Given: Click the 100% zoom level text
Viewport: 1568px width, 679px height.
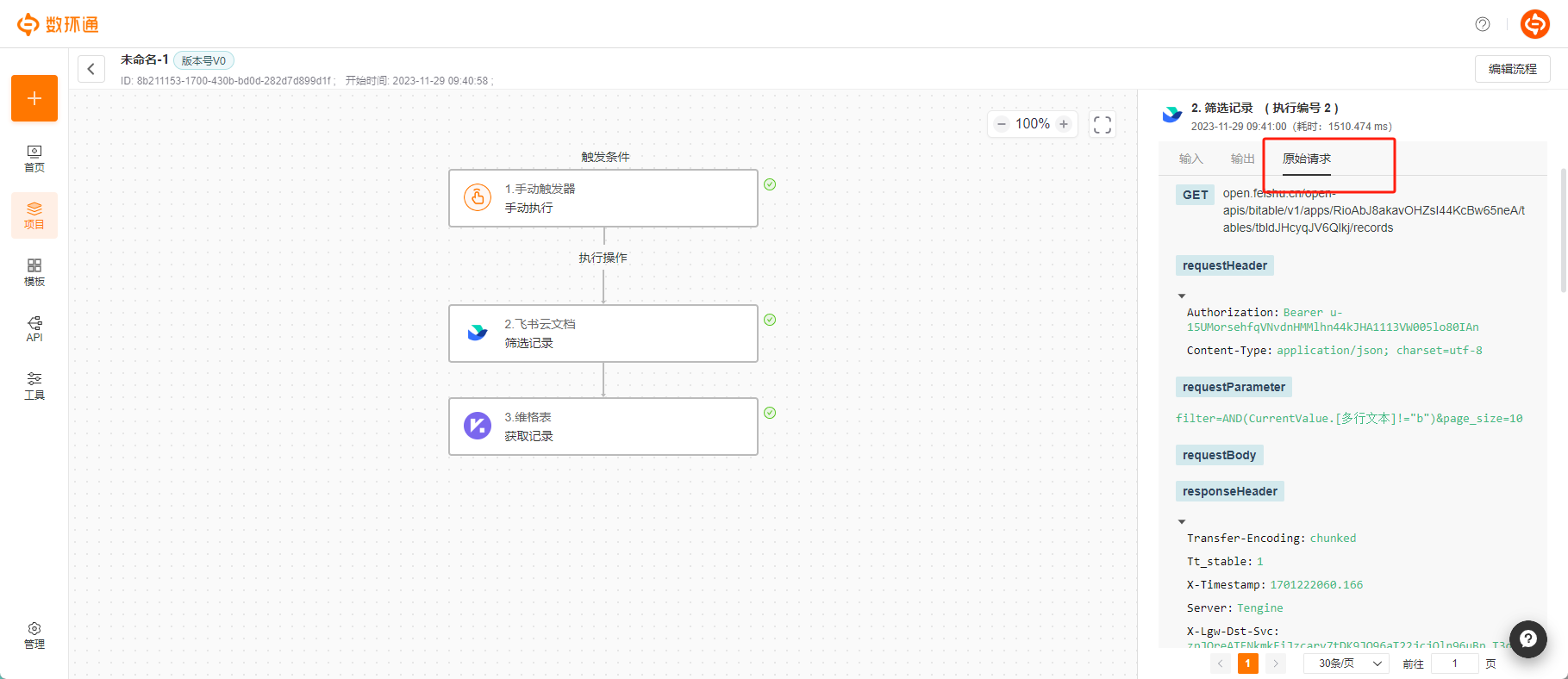Looking at the screenshot, I should click(1033, 124).
